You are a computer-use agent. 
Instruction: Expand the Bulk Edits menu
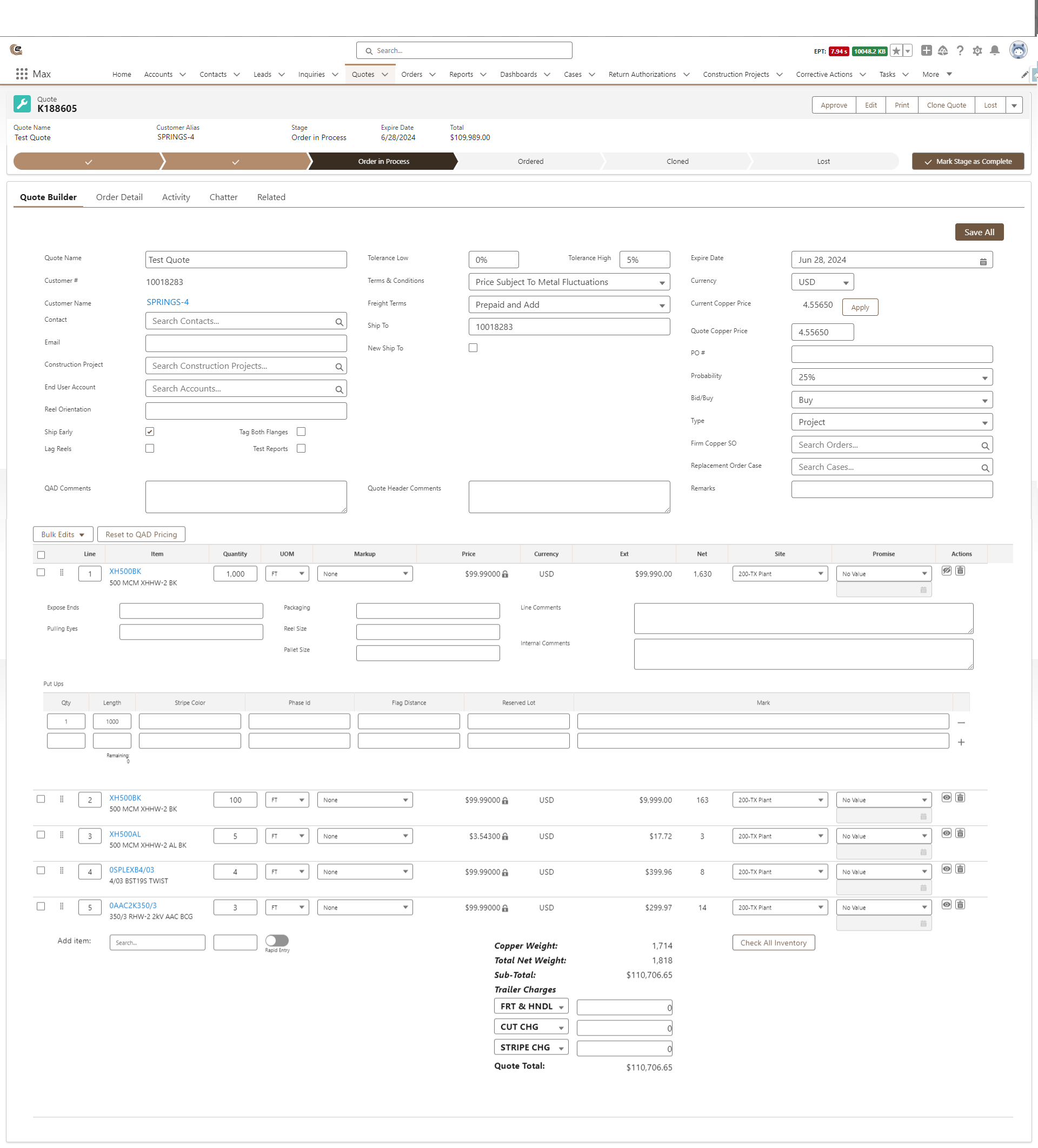click(63, 534)
